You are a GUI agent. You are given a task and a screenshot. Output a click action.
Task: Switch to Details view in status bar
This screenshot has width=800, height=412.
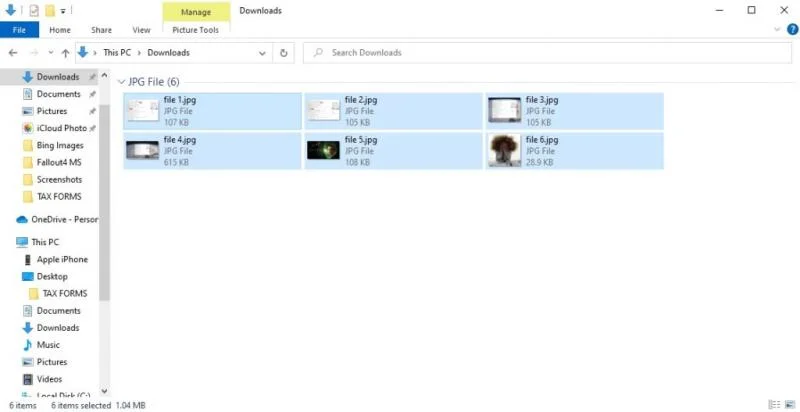pos(774,405)
